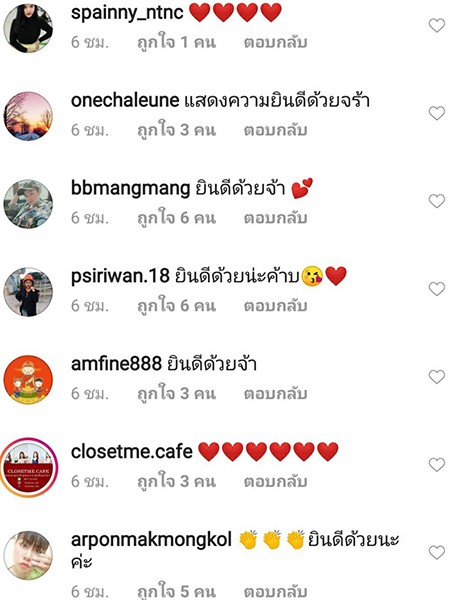457x600 pixels.
Task: Open amfine888's orange avatar
Action: click(28, 380)
